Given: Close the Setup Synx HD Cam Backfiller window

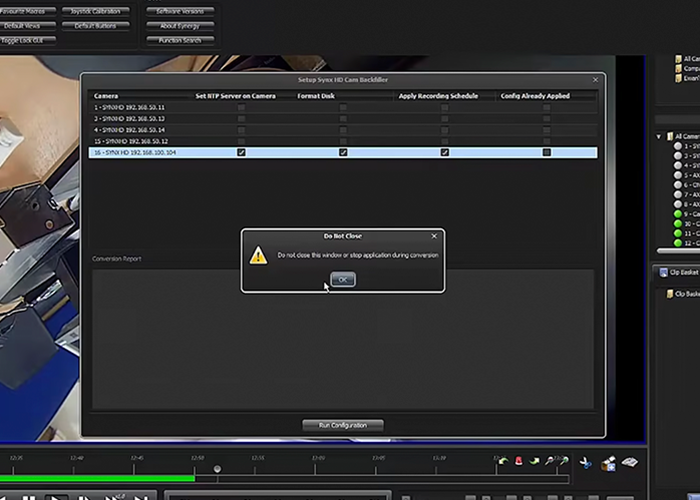Looking at the screenshot, I should [x=595, y=80].
